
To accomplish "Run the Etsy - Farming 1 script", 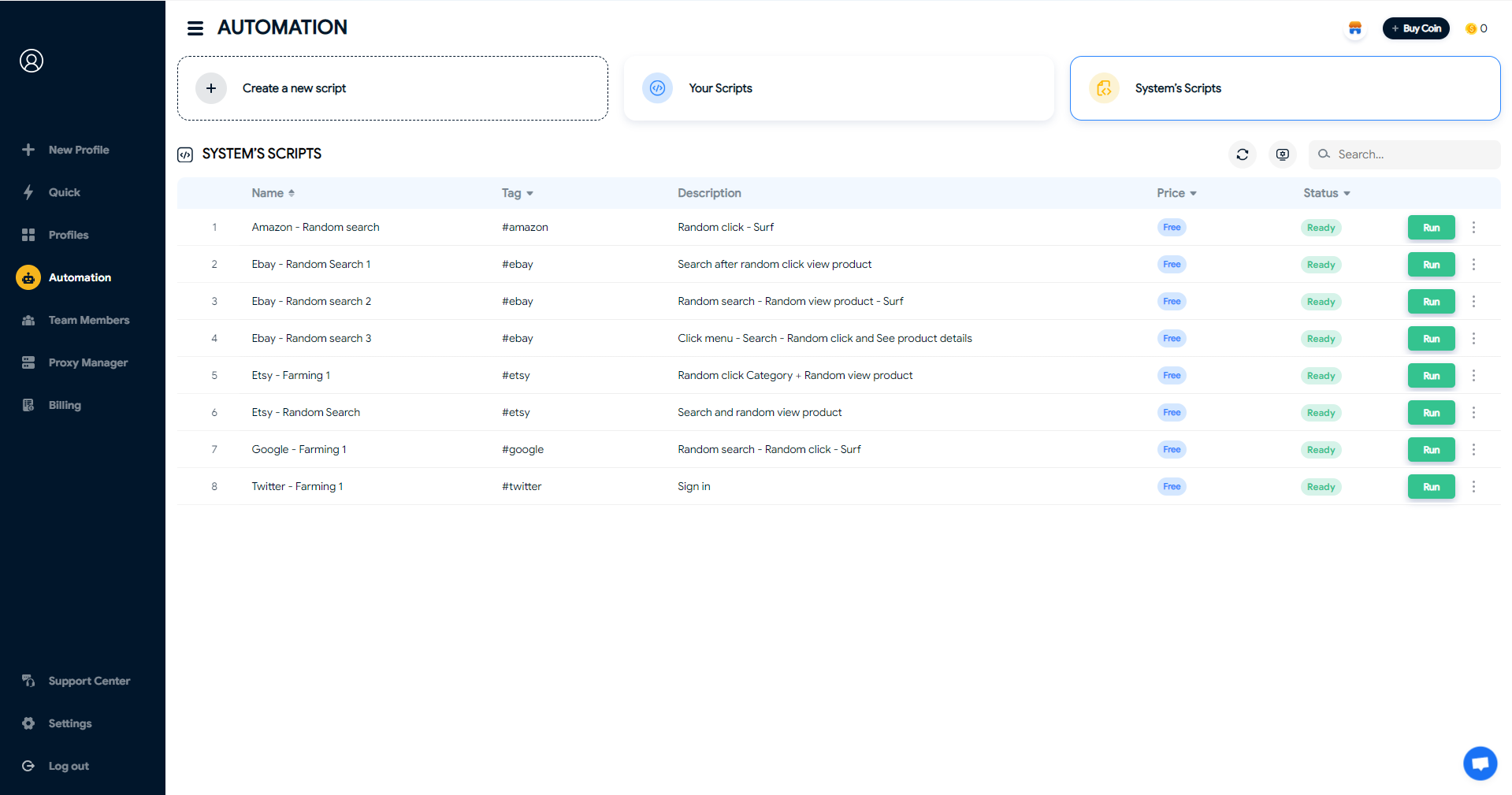I will pos(1432,376).
